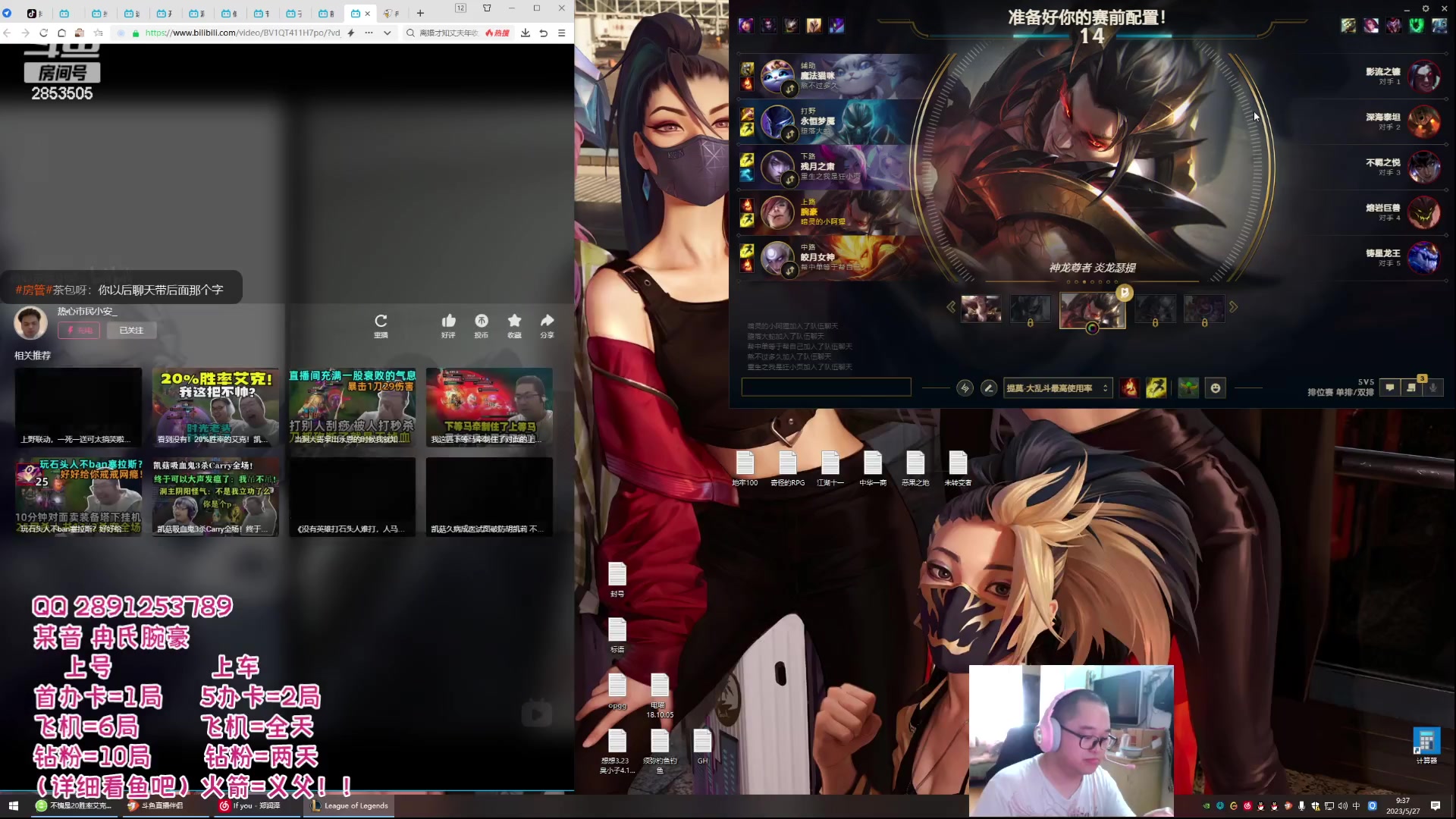Click the browser tab count box showing 12

[x=460, y=8]
